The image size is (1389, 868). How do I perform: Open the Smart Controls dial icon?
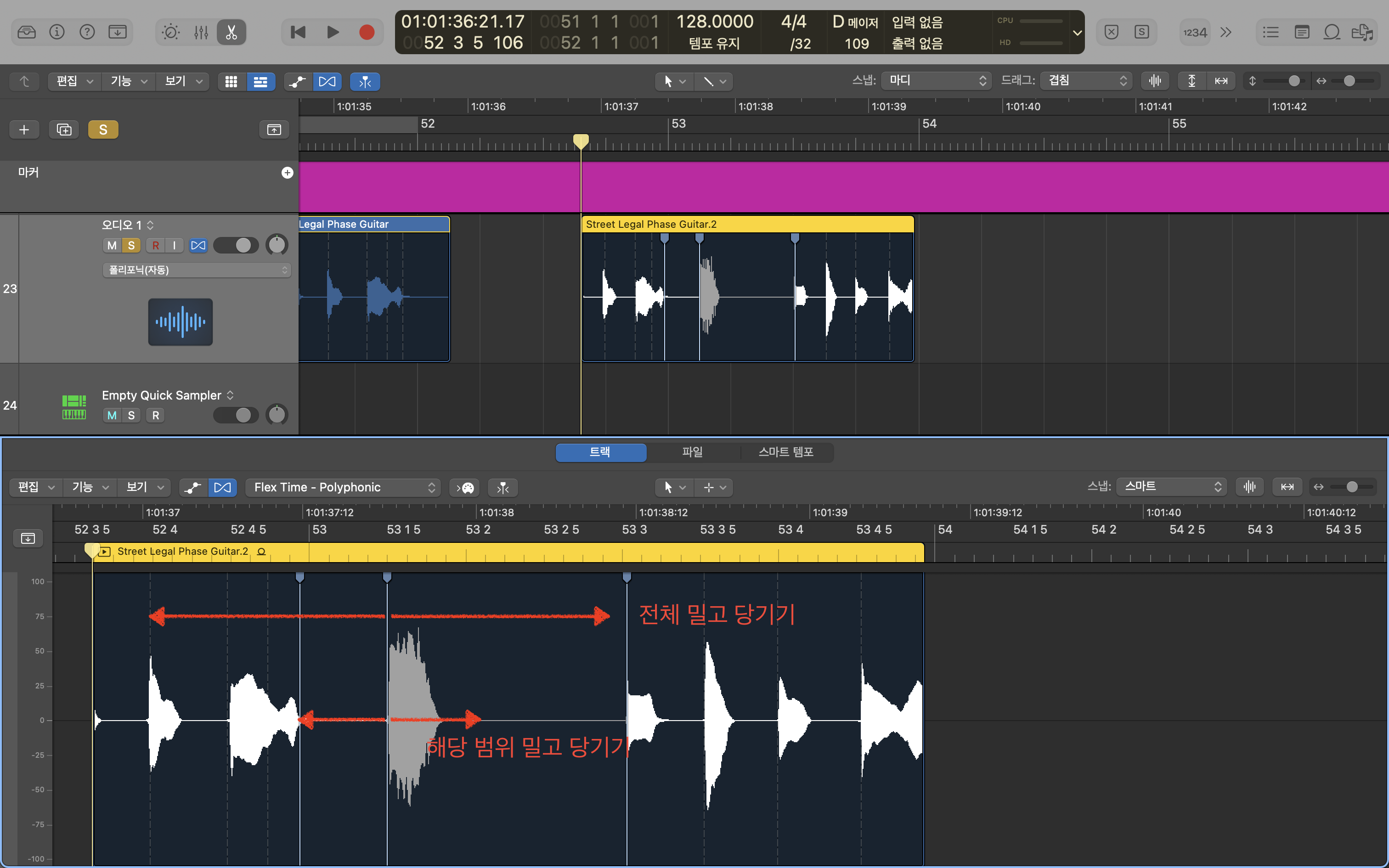(170, 32)
